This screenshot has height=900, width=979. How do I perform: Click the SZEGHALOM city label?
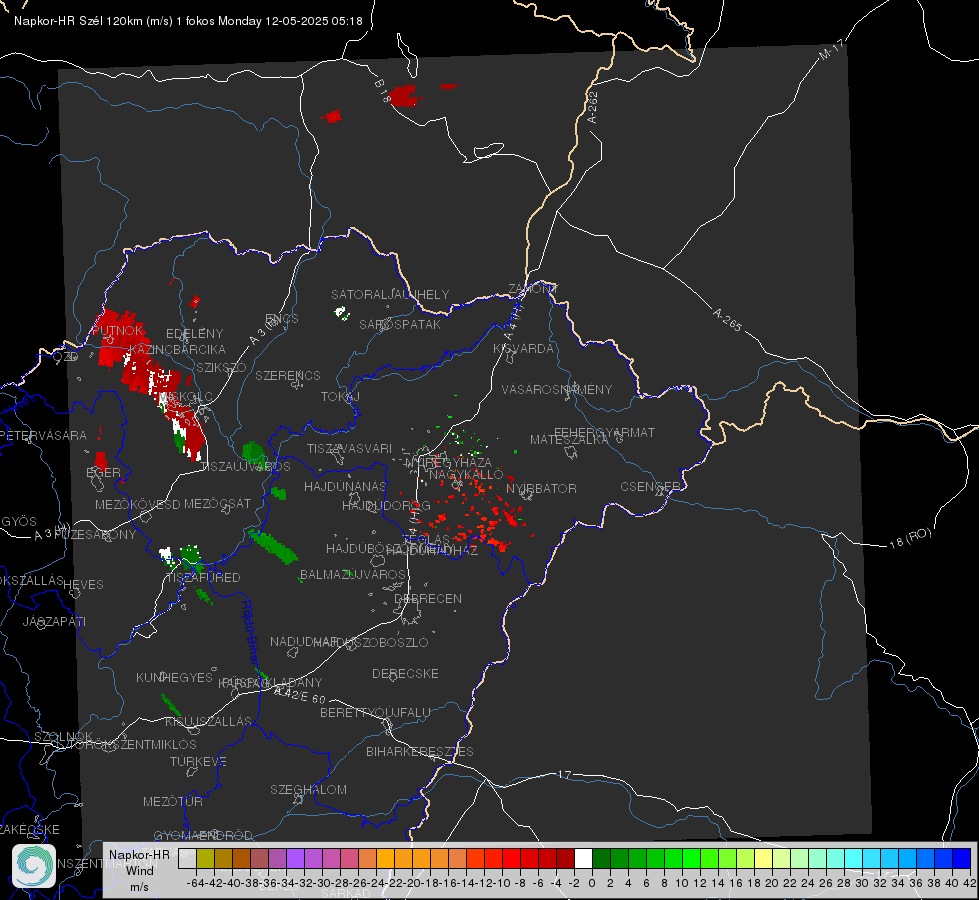308,789
